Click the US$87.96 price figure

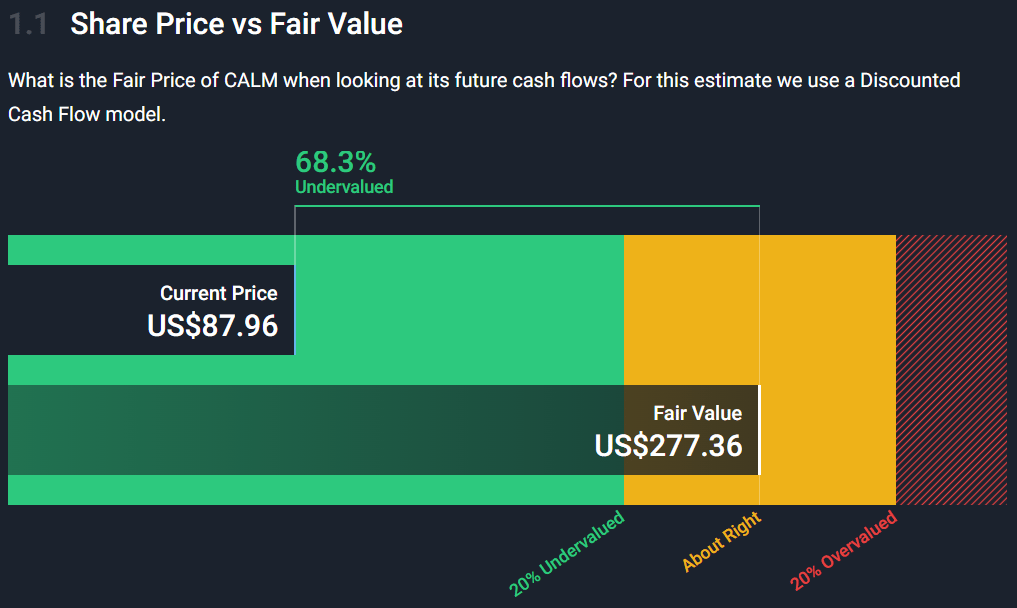click(x=213, y=325)
